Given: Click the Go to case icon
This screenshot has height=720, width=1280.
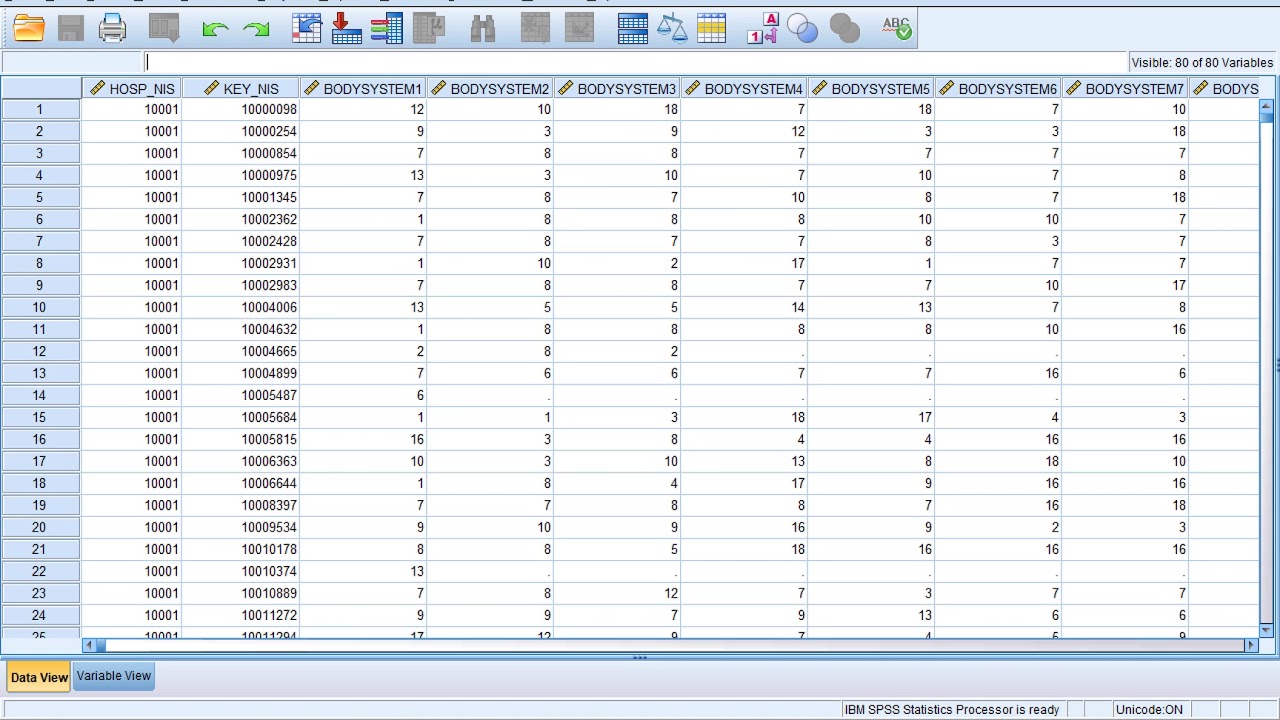Looking at the screenshot, I should (x=306, y=28).
